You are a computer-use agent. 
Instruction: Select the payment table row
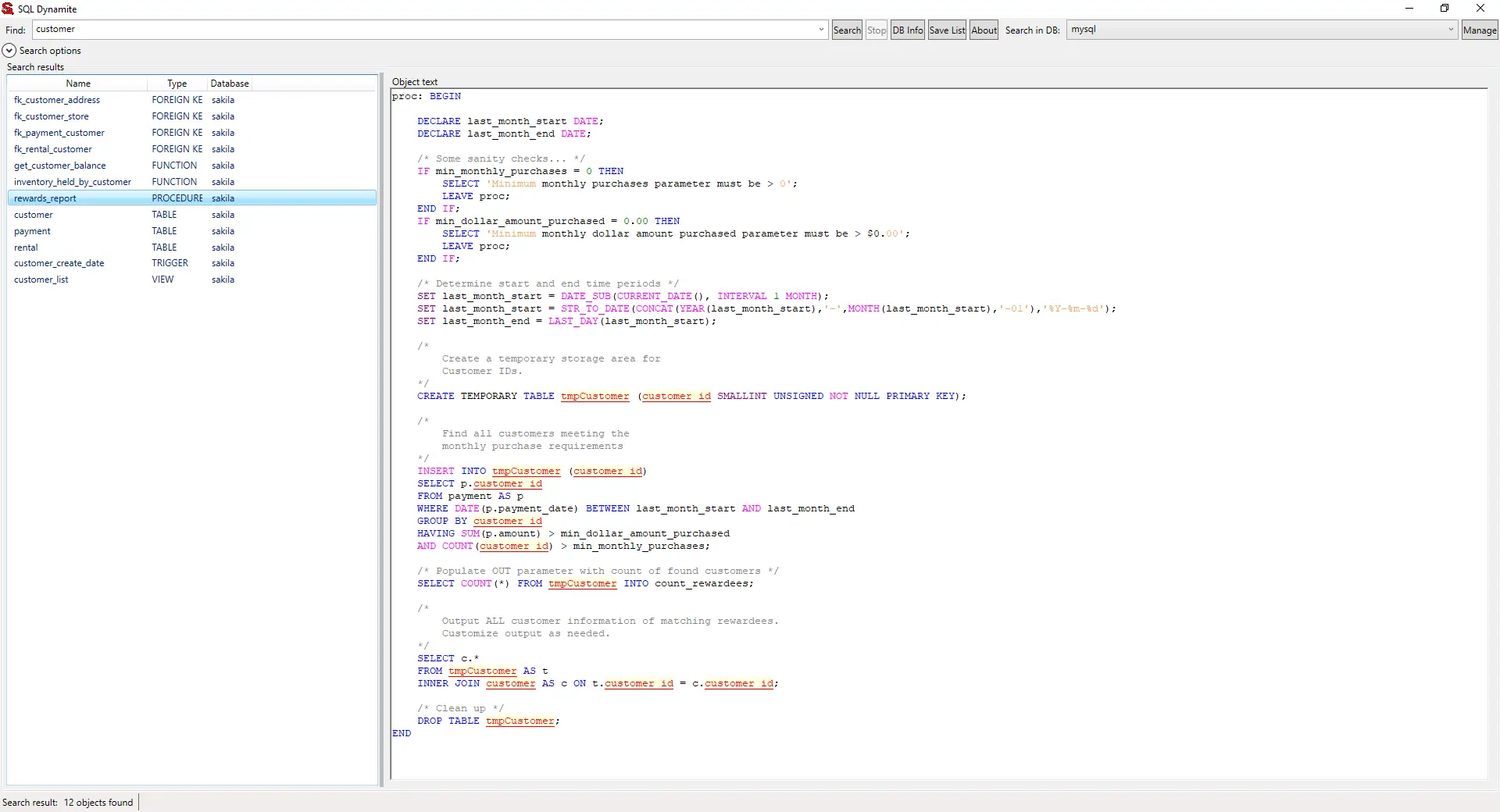32,231
